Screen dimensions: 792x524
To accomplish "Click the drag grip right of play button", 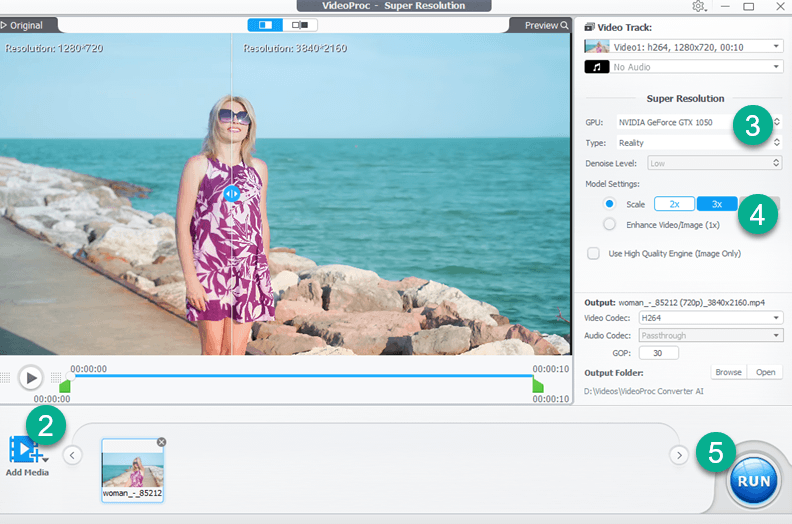I will click(x=56, y=377).
